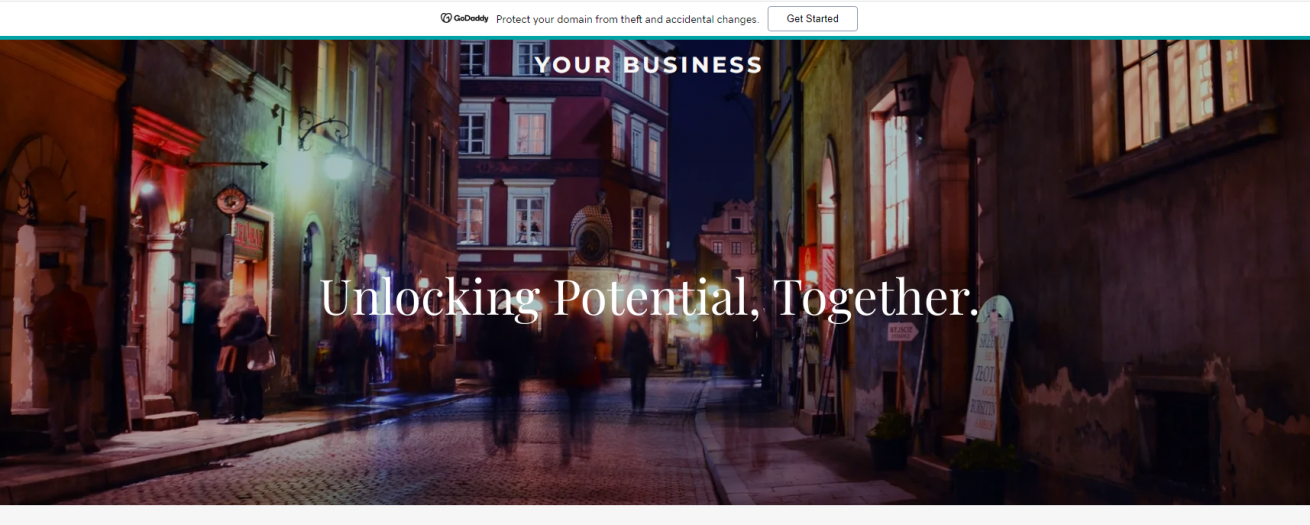1310x525 pixels.
Task: Click the domain protection banner text
Action: click(x=627, y=19)
